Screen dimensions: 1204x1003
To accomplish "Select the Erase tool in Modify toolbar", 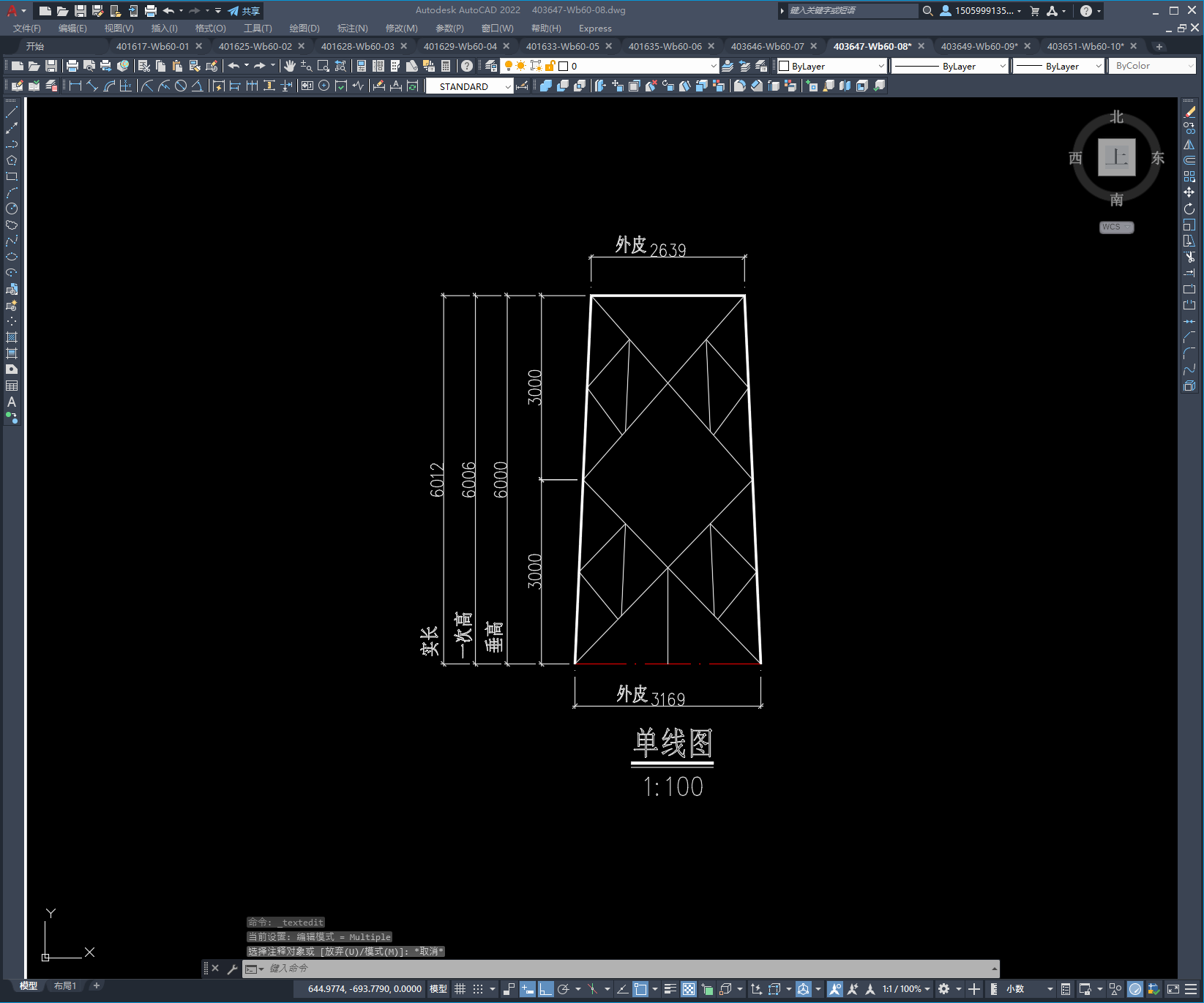I will (1189, 112).
